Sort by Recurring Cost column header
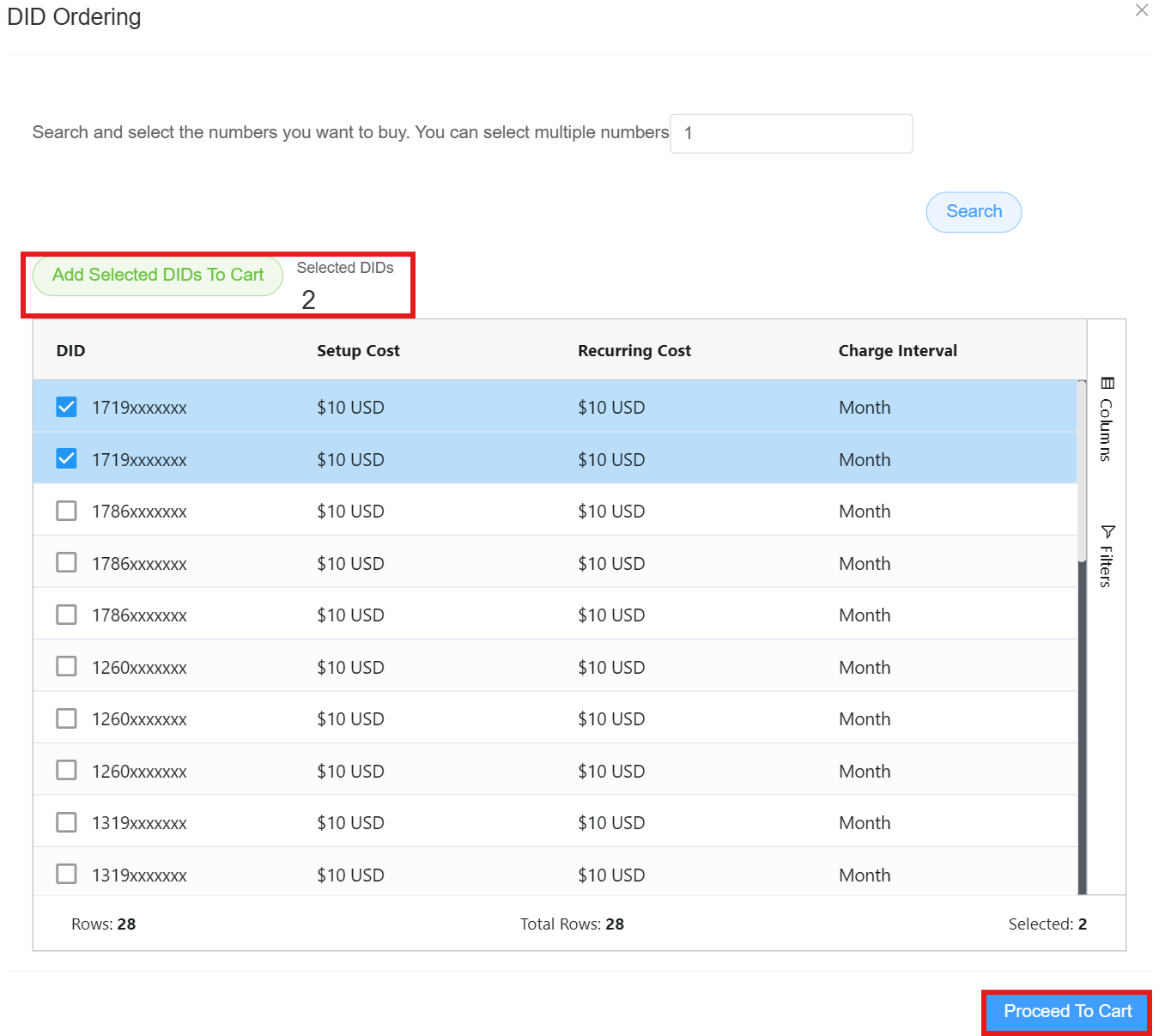Screen dimensions: 1165x1036 point(634,351)
